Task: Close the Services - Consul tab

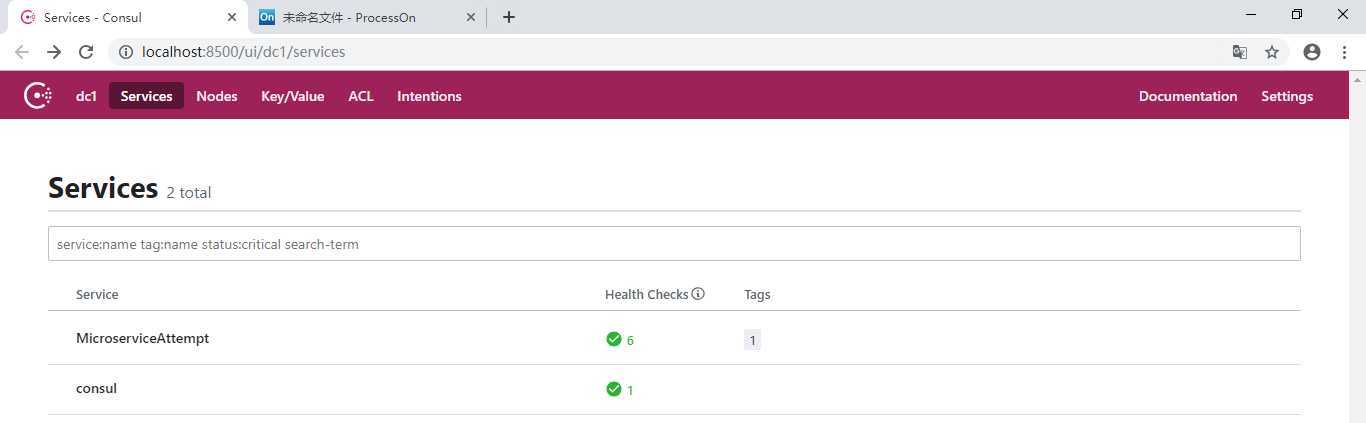Action: pos(232,17)
